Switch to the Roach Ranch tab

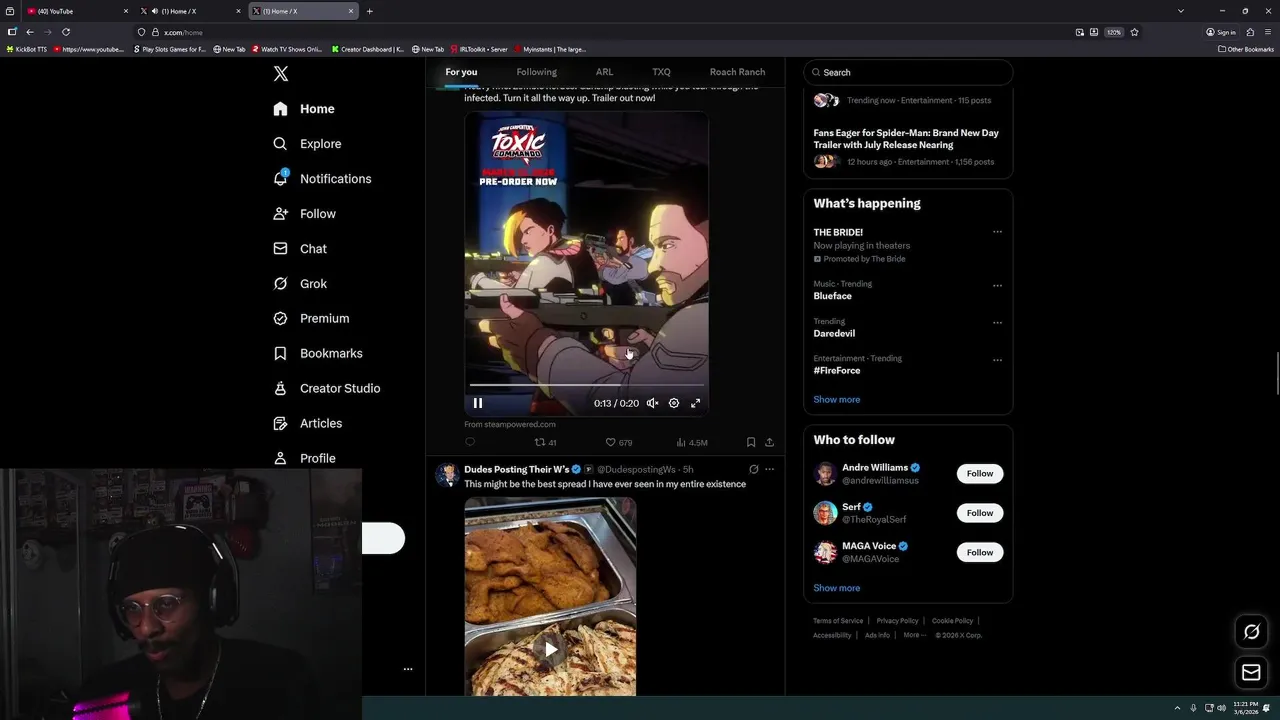[737, 72]
